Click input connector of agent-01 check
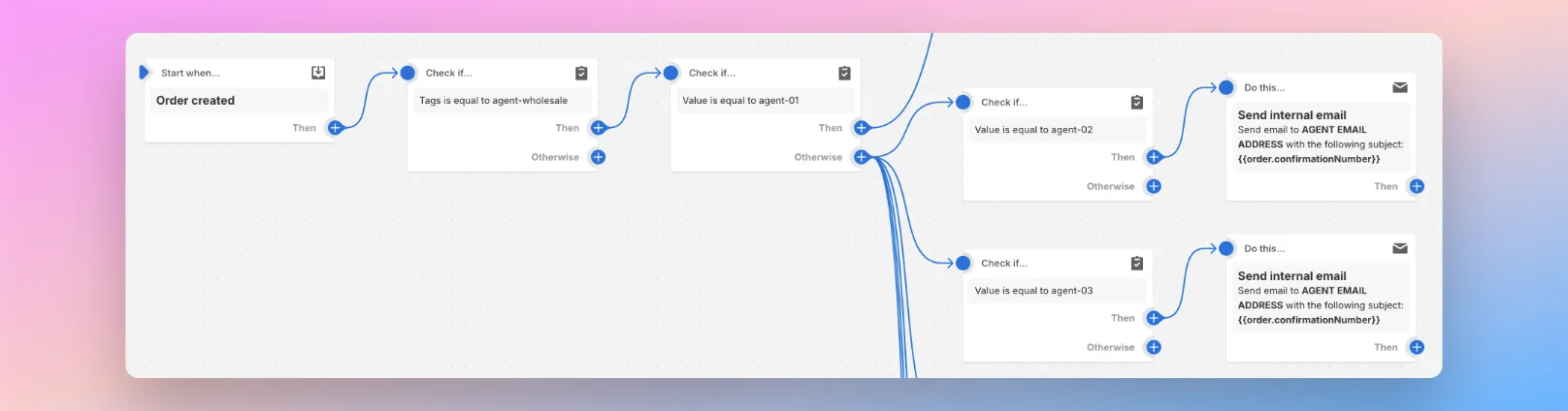The image size is (1568, 411). [670, 73]
